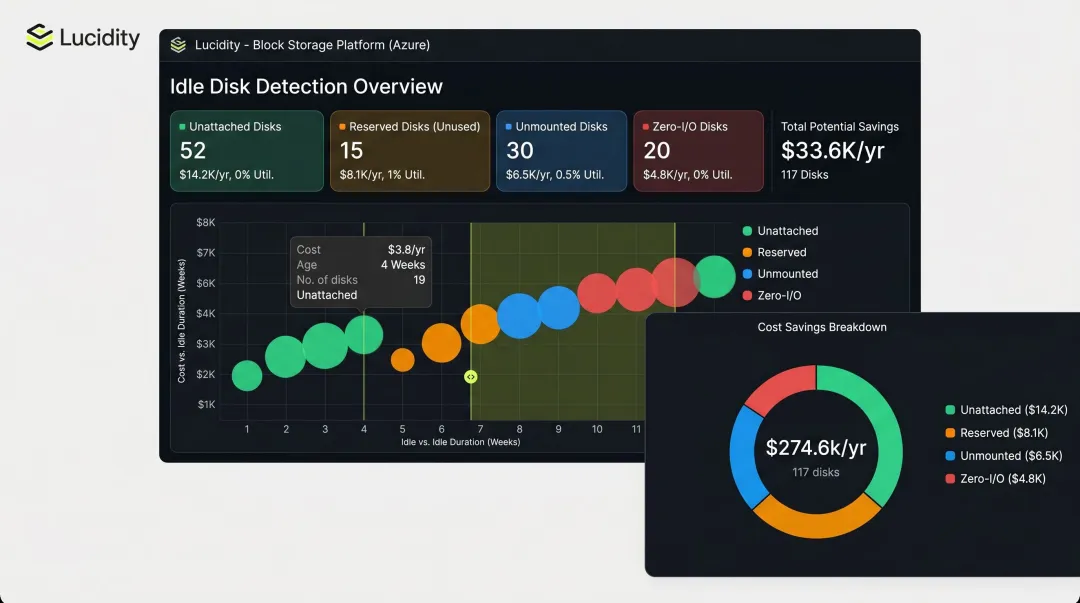Screen dimensions: 1080x603
Task: Click the $6.5K/yr, 0.5% Util. text
Action: [x=554, y=175]
